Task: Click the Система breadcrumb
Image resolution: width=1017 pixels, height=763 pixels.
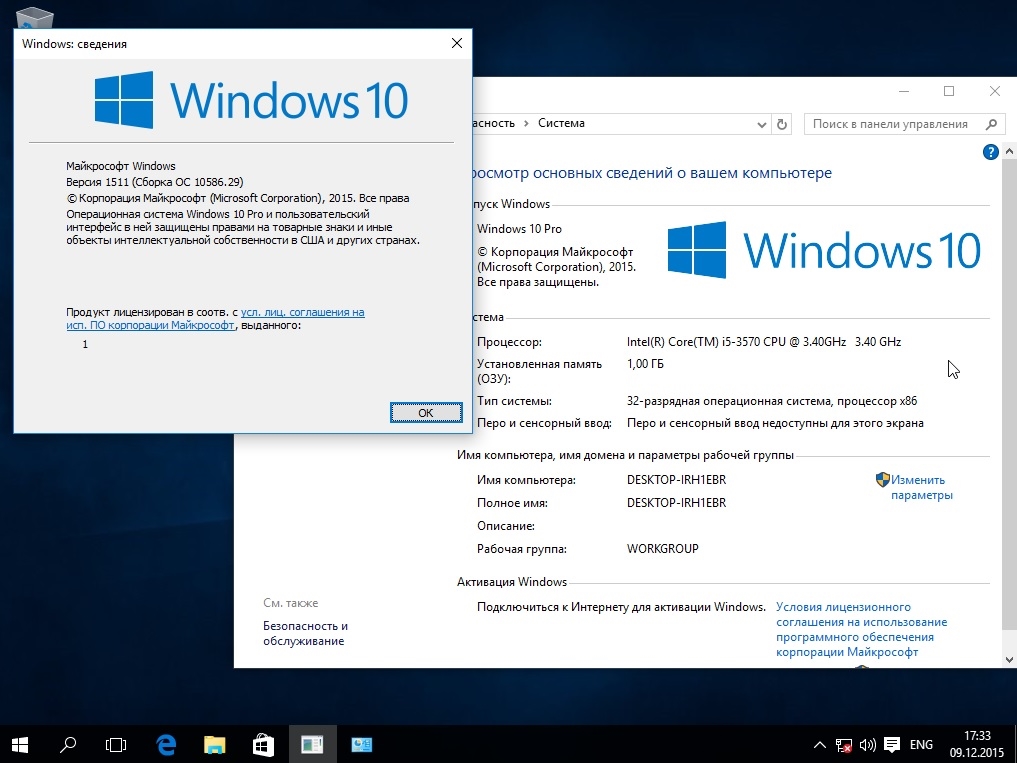Action: tap(561, 123)
